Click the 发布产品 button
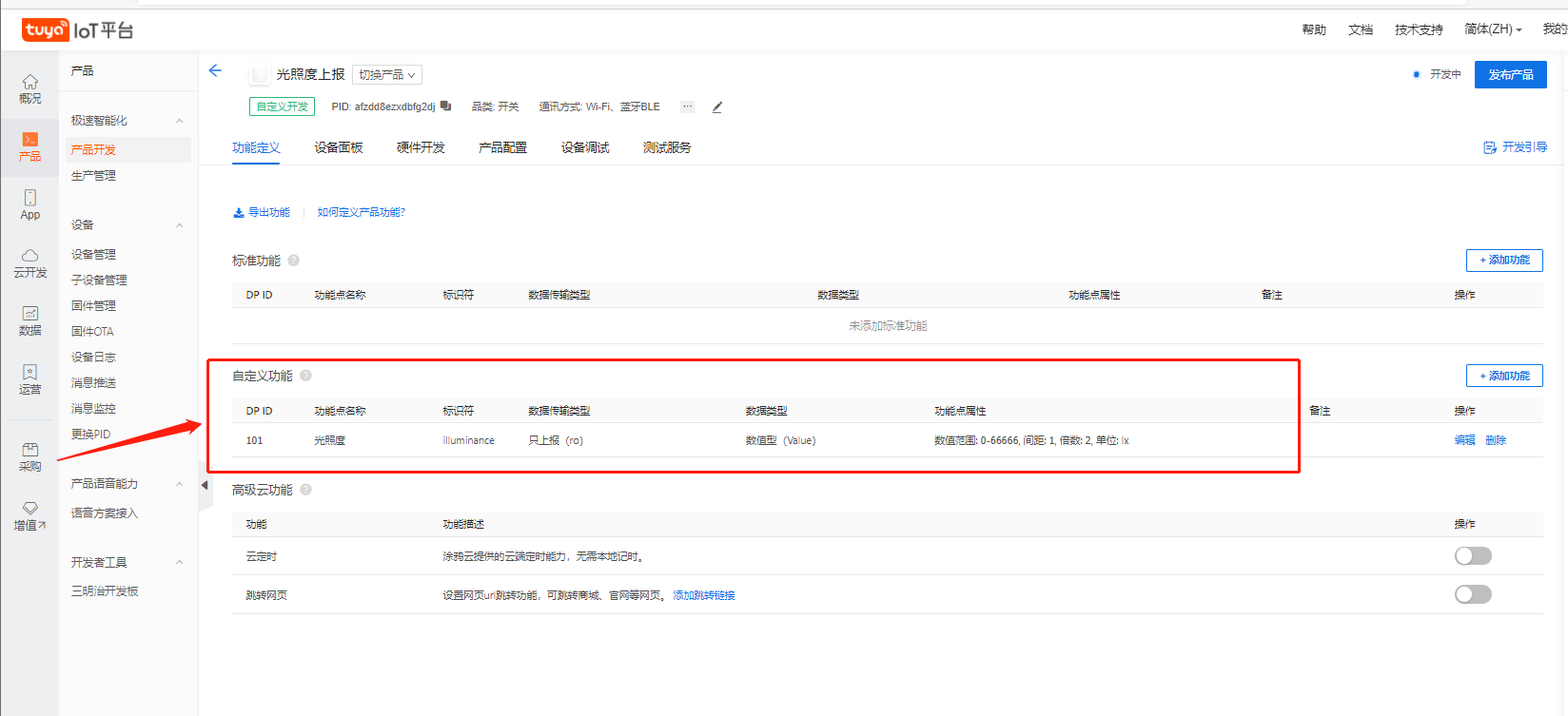 pos(1511,74)
